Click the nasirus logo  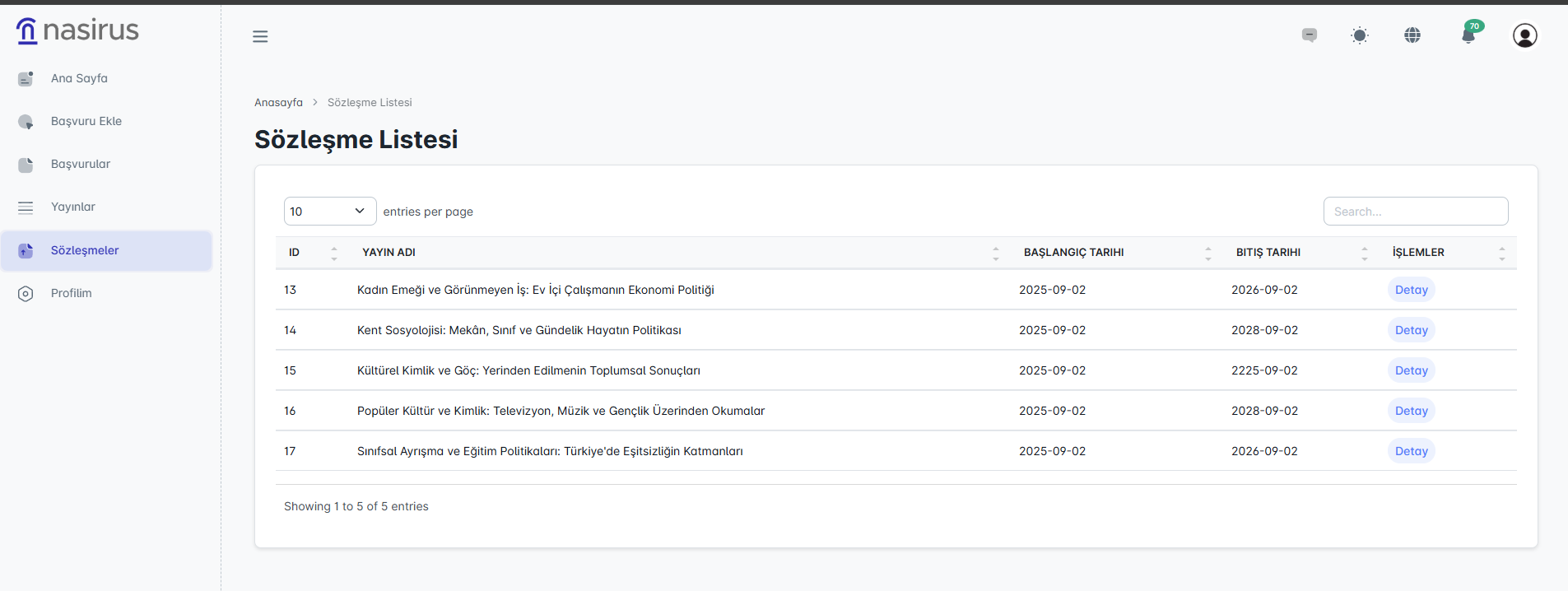pos(77,30)
